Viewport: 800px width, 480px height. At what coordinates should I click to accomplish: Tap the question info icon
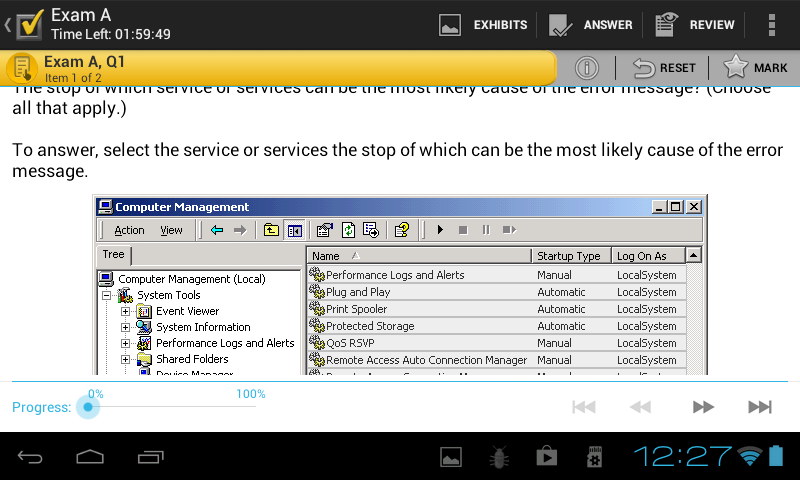point(587,68)
